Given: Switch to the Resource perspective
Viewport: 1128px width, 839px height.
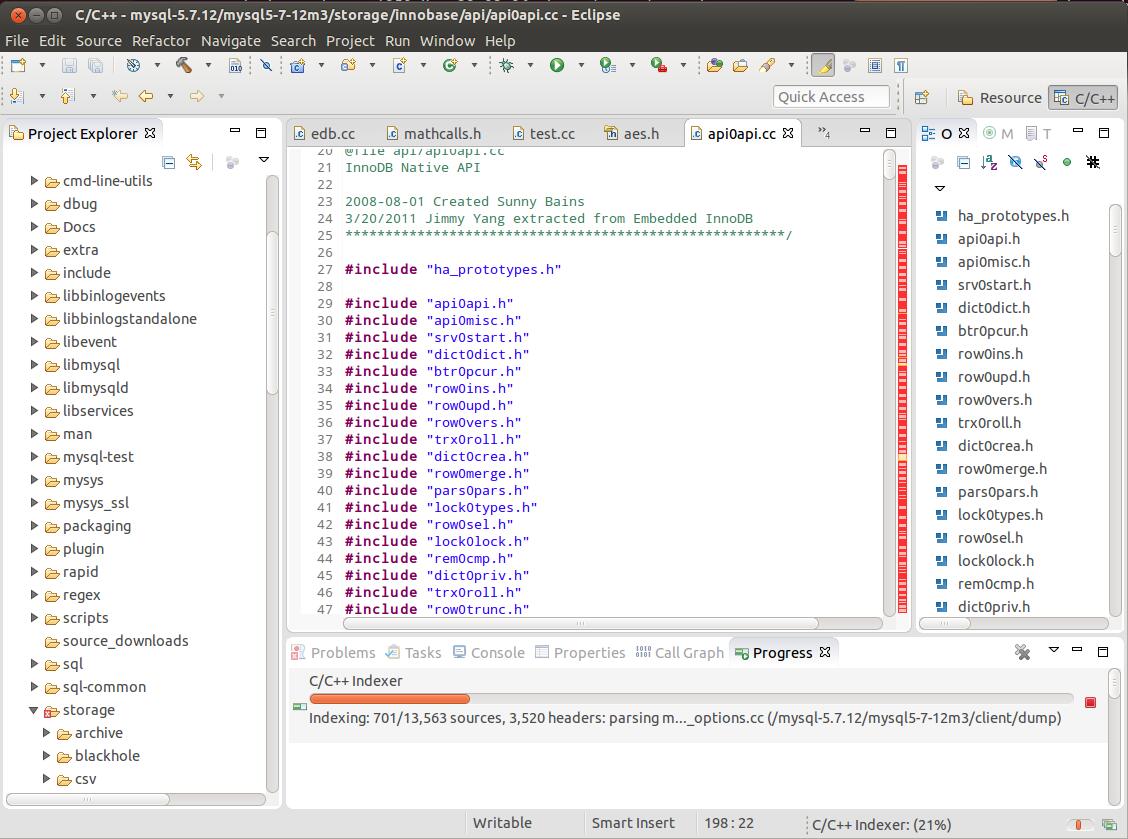Looking at the screenshot, I should coord(999,97).
